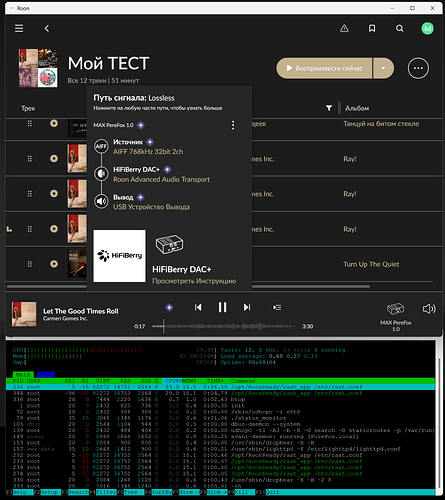The image size is (445, 500).
Task: Select the dbus-daemon --system process row
Action: (x=220, y=424)
